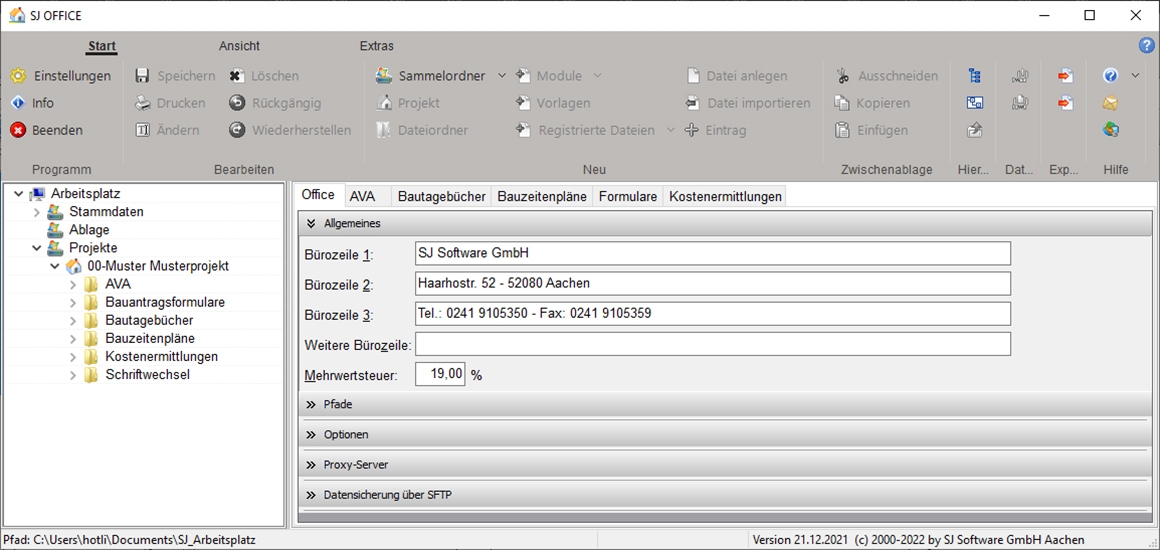1160x550 pixels.
Task: Collapse the Arbeitsplatz tree node
Action: 18,194
